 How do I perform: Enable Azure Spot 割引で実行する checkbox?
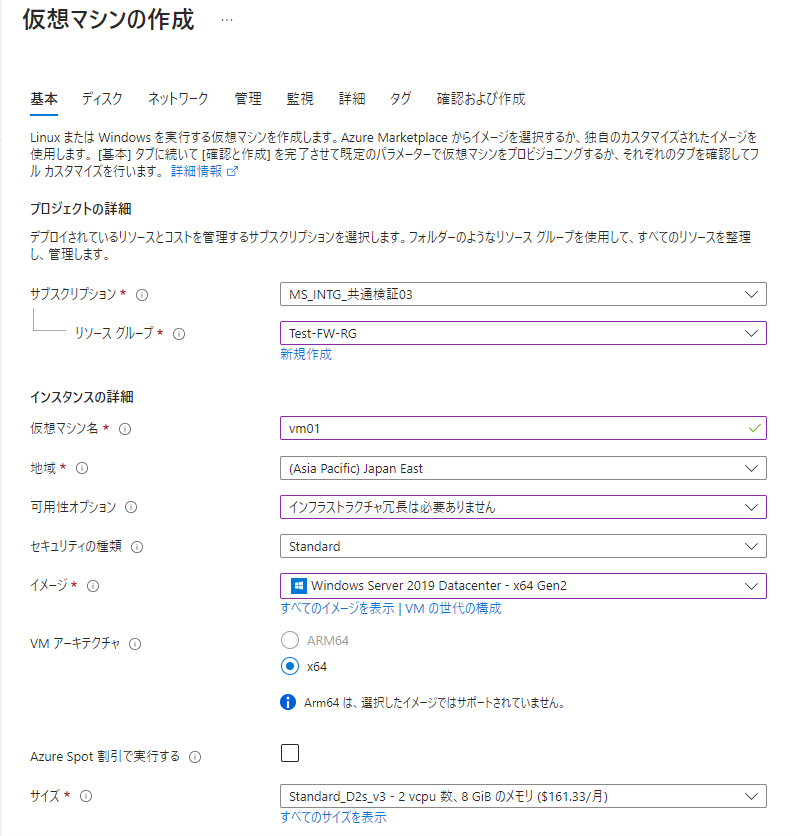click(x=290, y=754)
